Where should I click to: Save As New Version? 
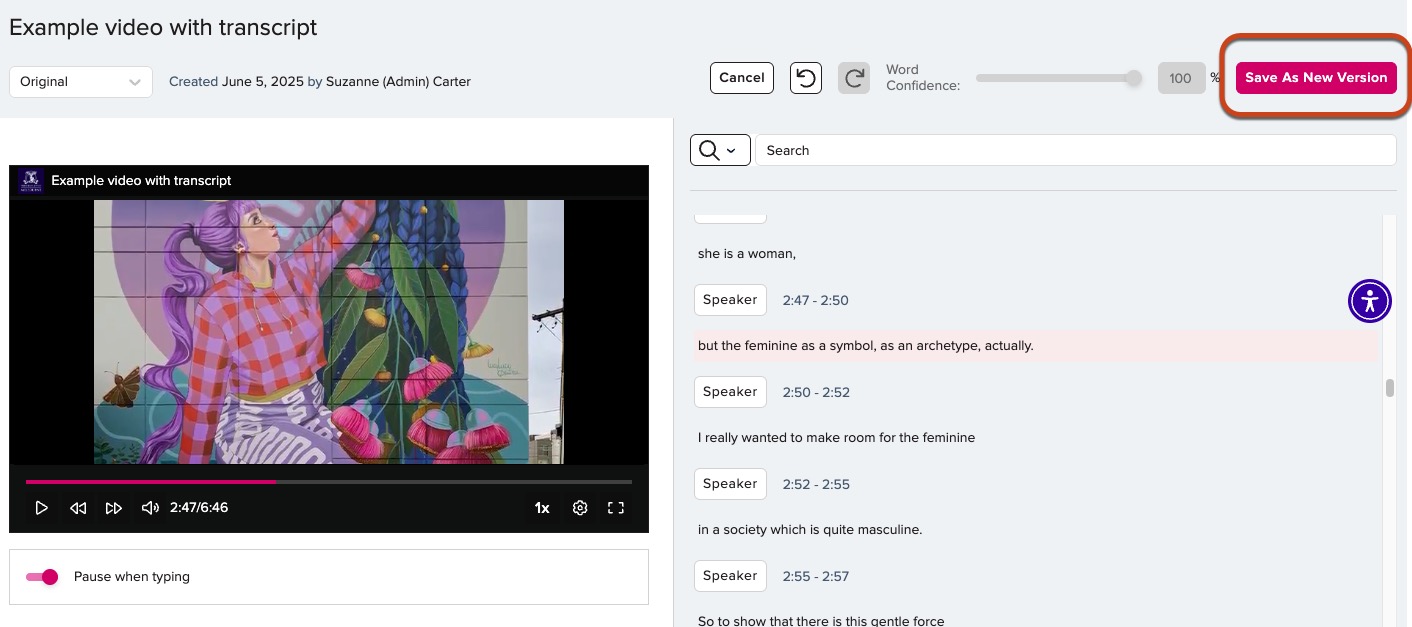pos(1316,78)
